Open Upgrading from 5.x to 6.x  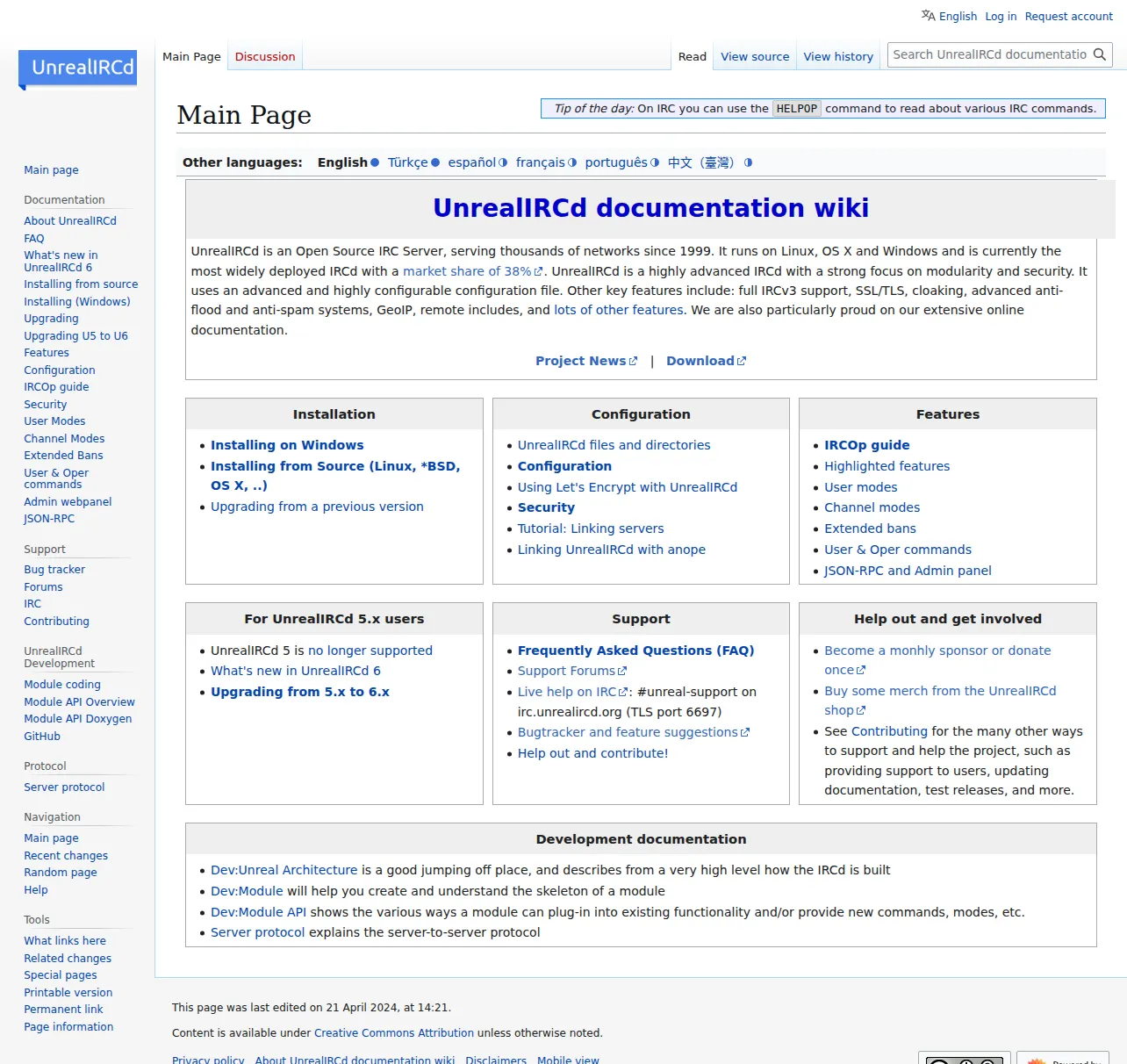click(299, 692)
